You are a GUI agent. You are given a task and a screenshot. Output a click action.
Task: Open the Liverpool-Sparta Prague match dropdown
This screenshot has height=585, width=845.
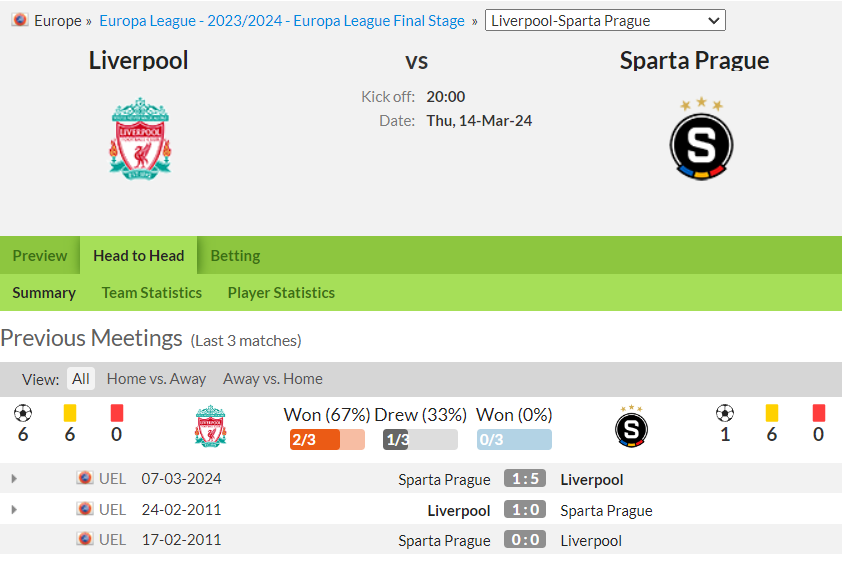[605, 20]
